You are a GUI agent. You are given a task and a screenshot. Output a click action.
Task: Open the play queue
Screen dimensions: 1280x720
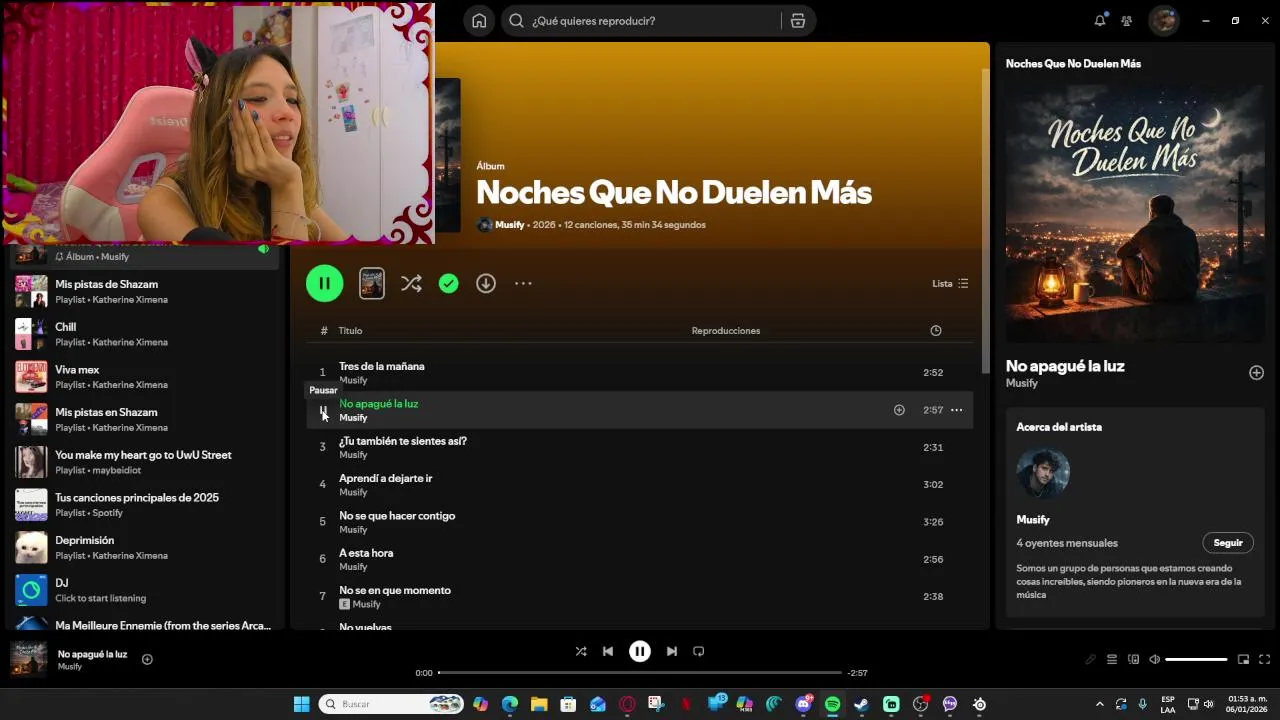1112,659
